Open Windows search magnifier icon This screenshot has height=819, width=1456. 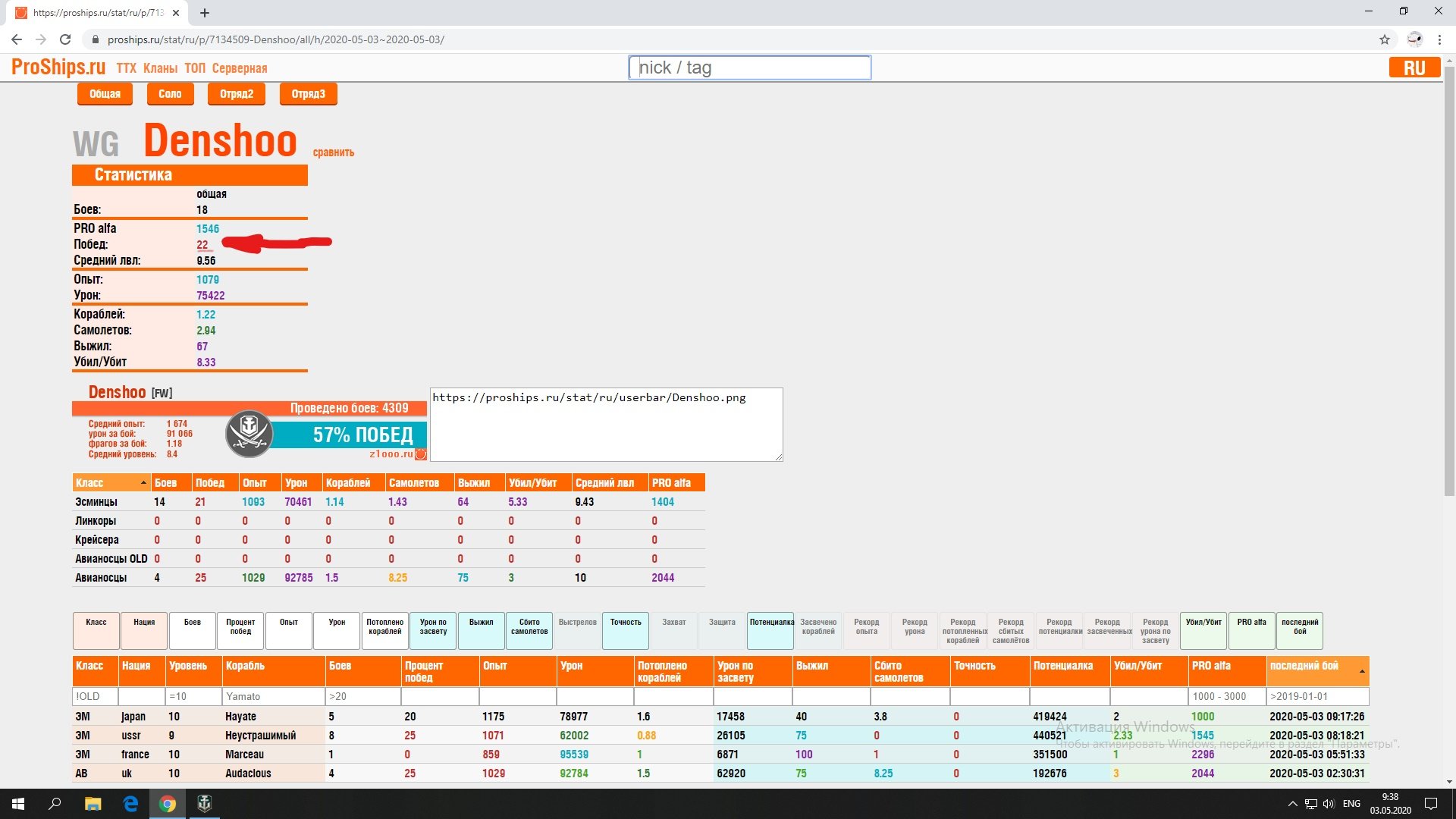(x=55, y=803)
